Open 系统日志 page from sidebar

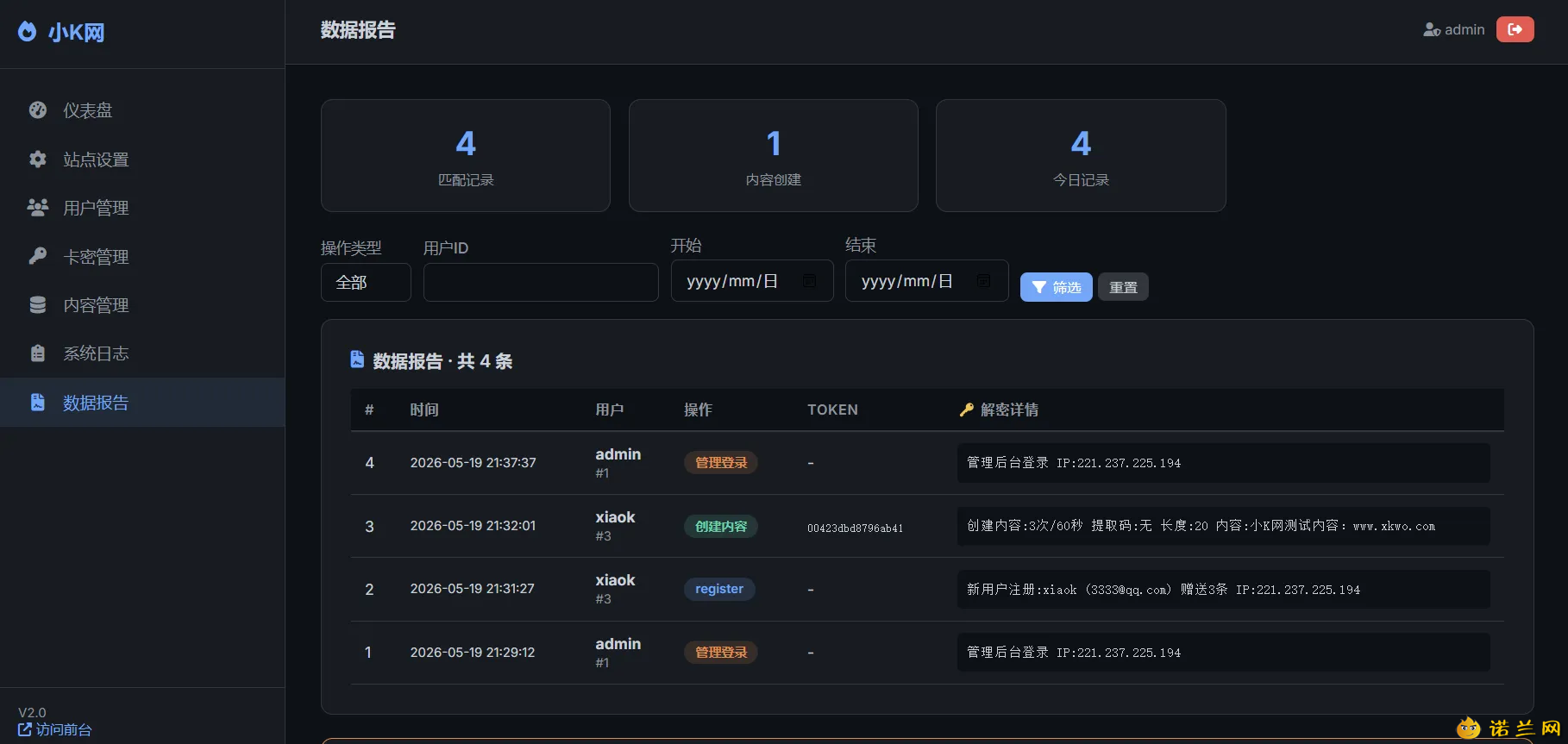click(142, 353)
